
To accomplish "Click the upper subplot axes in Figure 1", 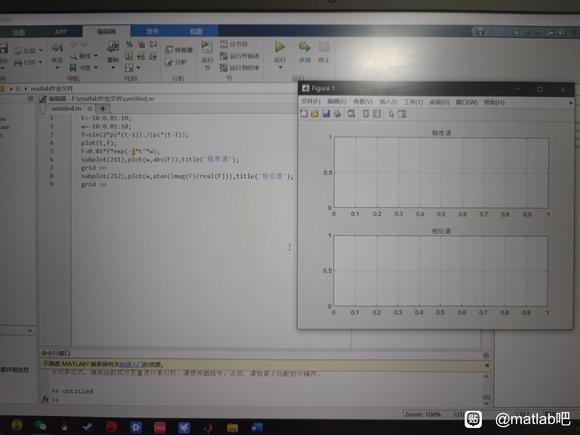I will [441, 172].
